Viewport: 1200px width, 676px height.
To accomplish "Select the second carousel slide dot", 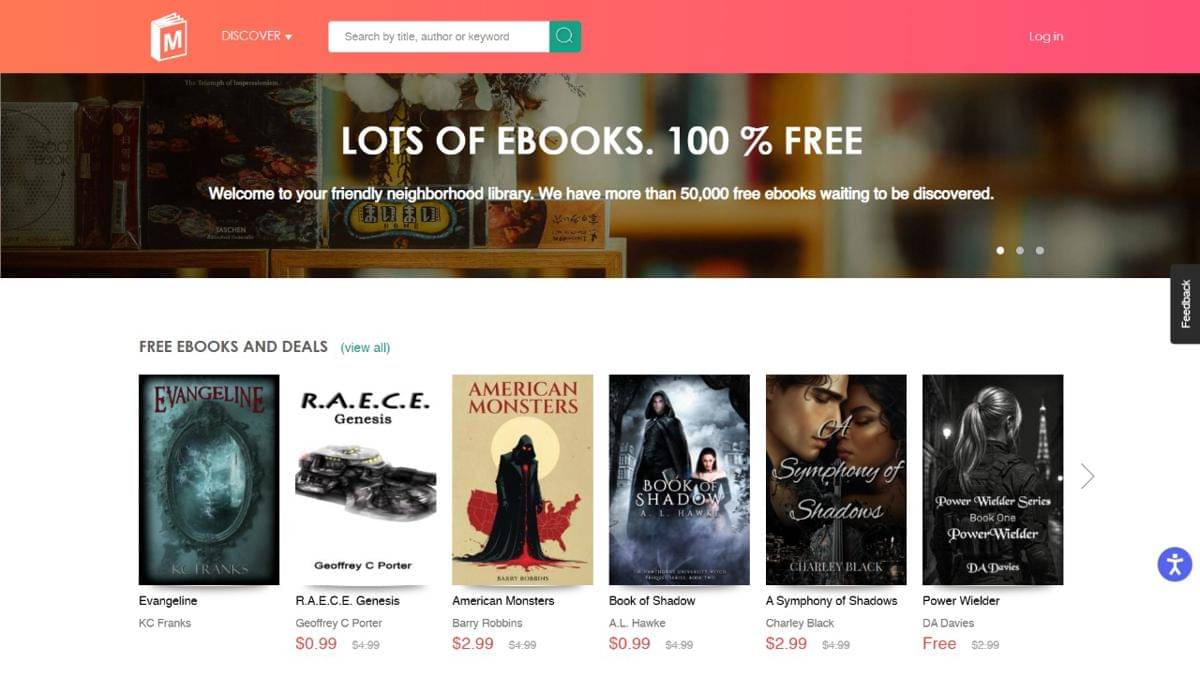I will [1020, 250].
